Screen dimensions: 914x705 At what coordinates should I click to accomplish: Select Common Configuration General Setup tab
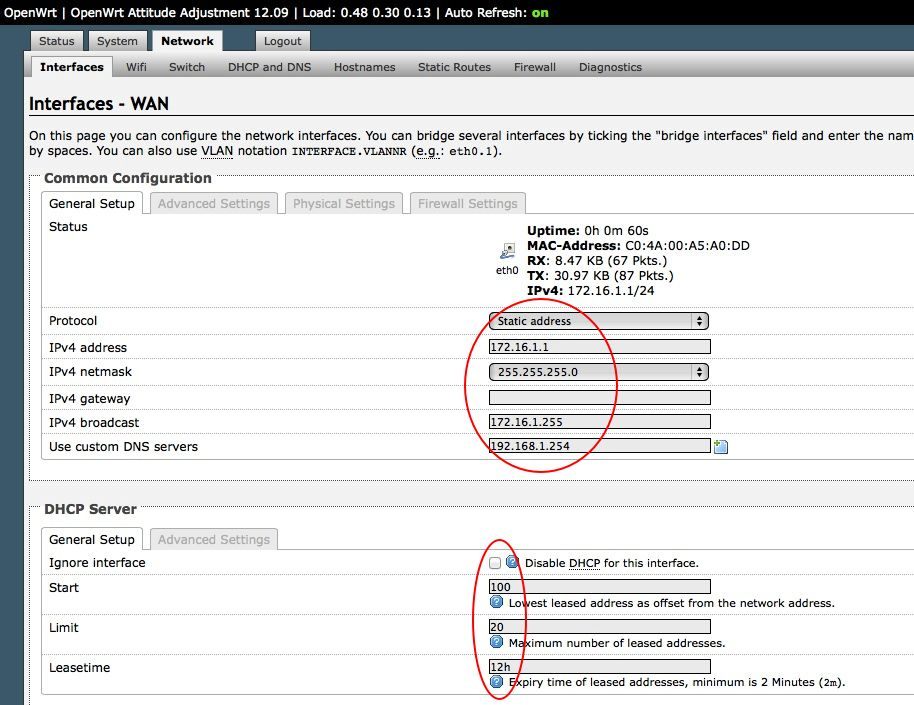(x=92, y=204)
